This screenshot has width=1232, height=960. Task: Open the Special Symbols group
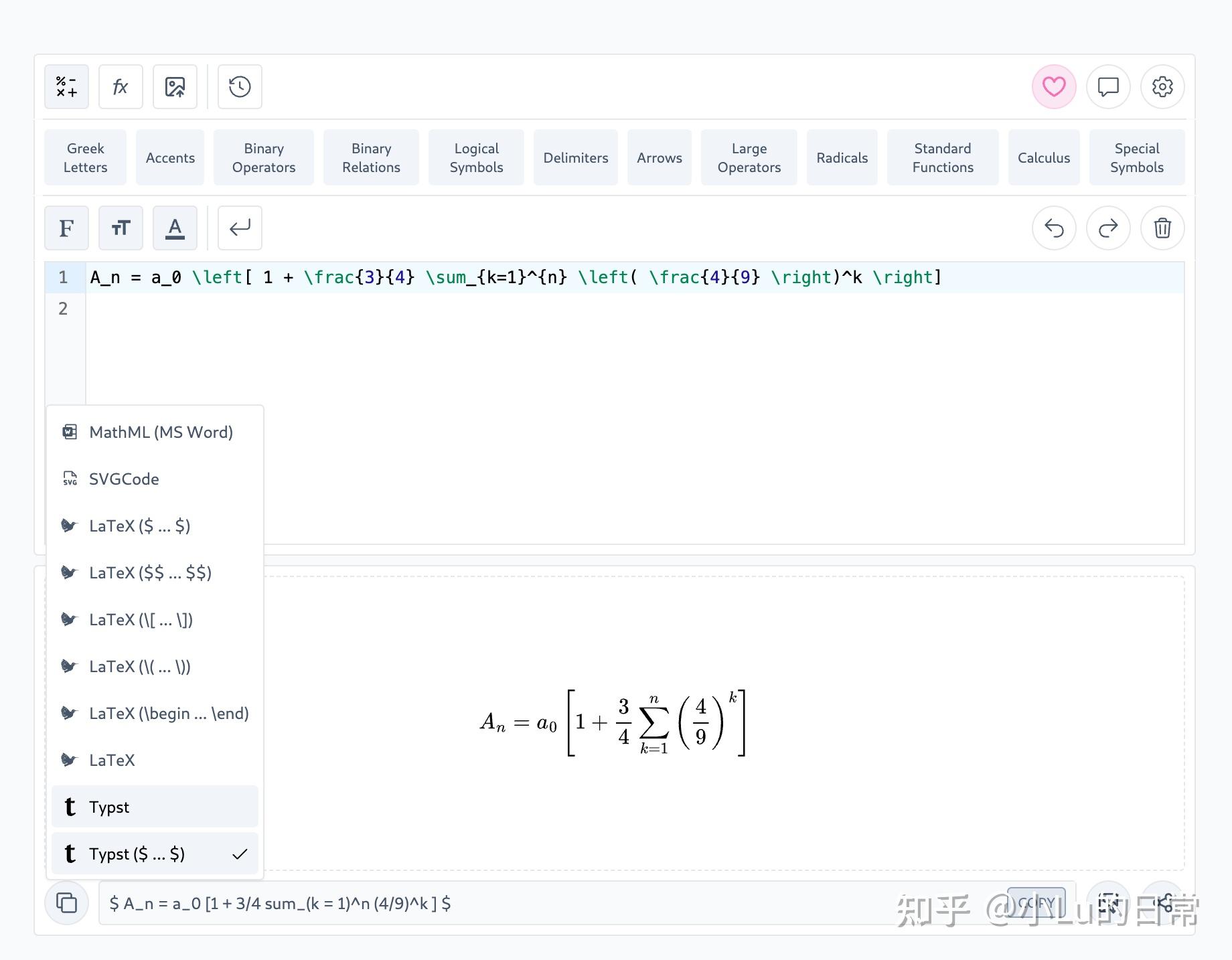1137,158
